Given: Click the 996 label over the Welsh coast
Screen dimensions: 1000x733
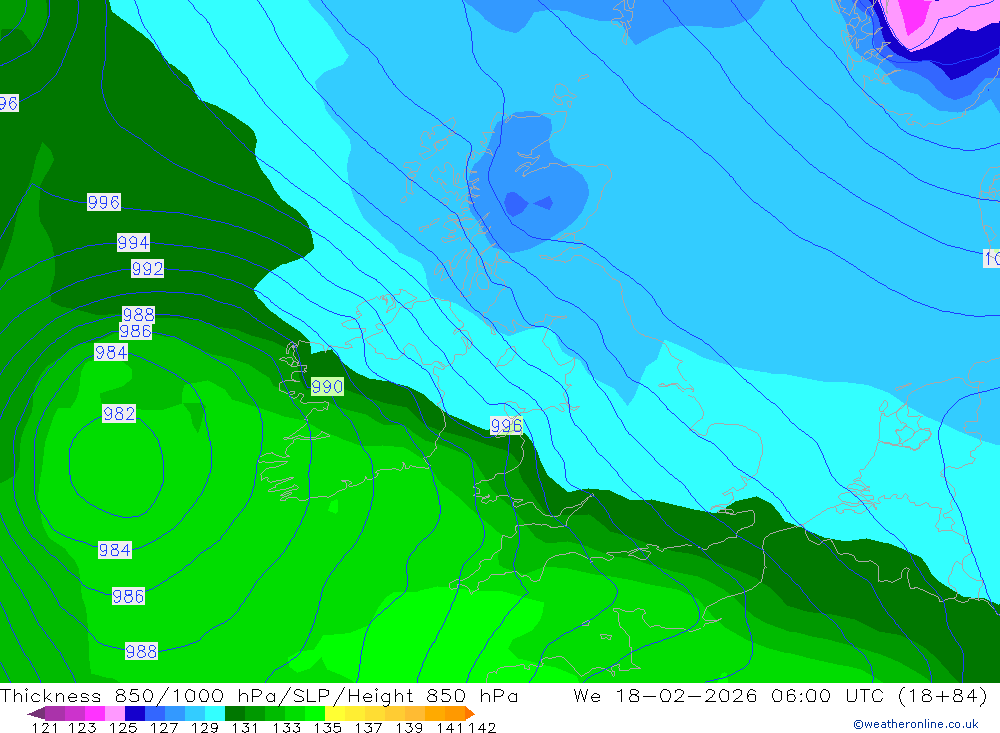Looking at the screenshot, I should click(506, 426).
